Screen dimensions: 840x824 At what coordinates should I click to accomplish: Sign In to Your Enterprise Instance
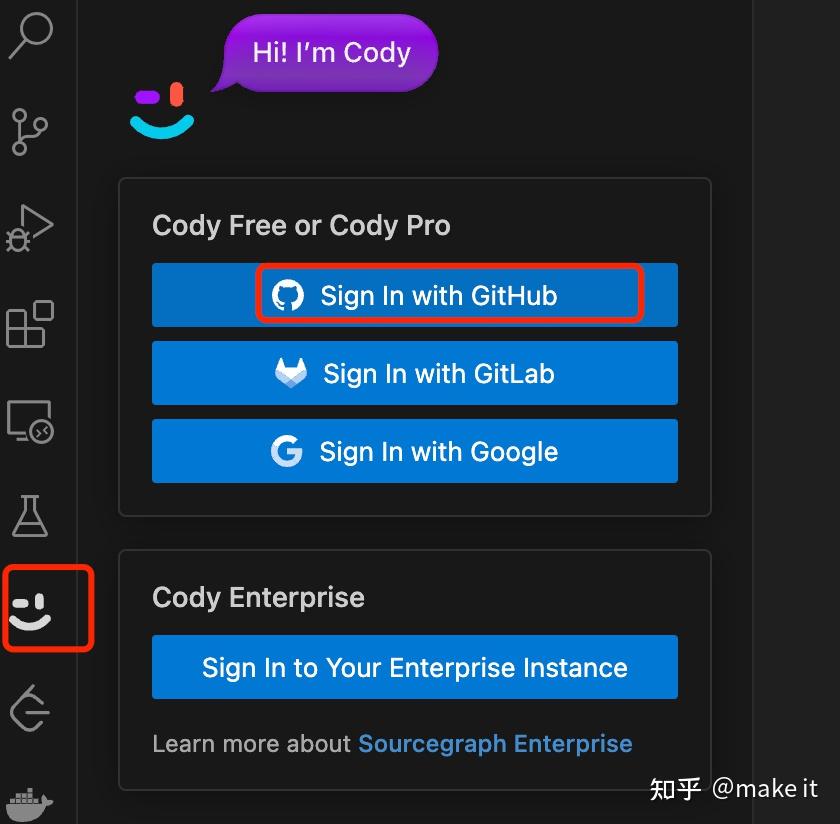click(x=414, y=666)
